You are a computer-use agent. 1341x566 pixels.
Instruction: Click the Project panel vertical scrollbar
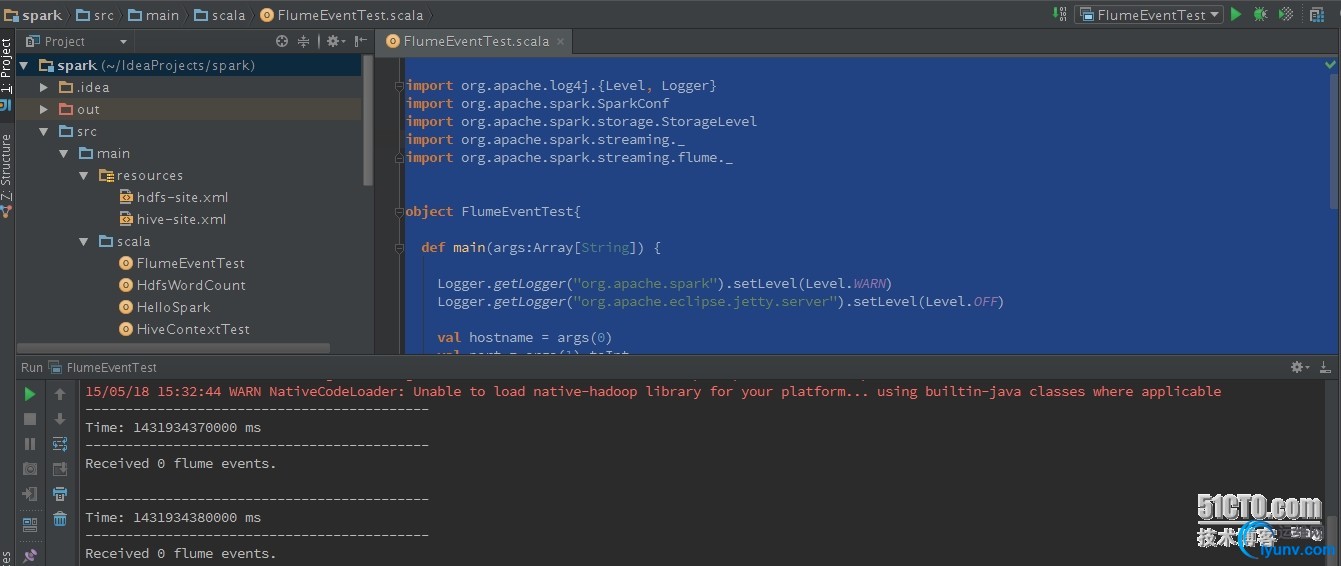(368, 120)
